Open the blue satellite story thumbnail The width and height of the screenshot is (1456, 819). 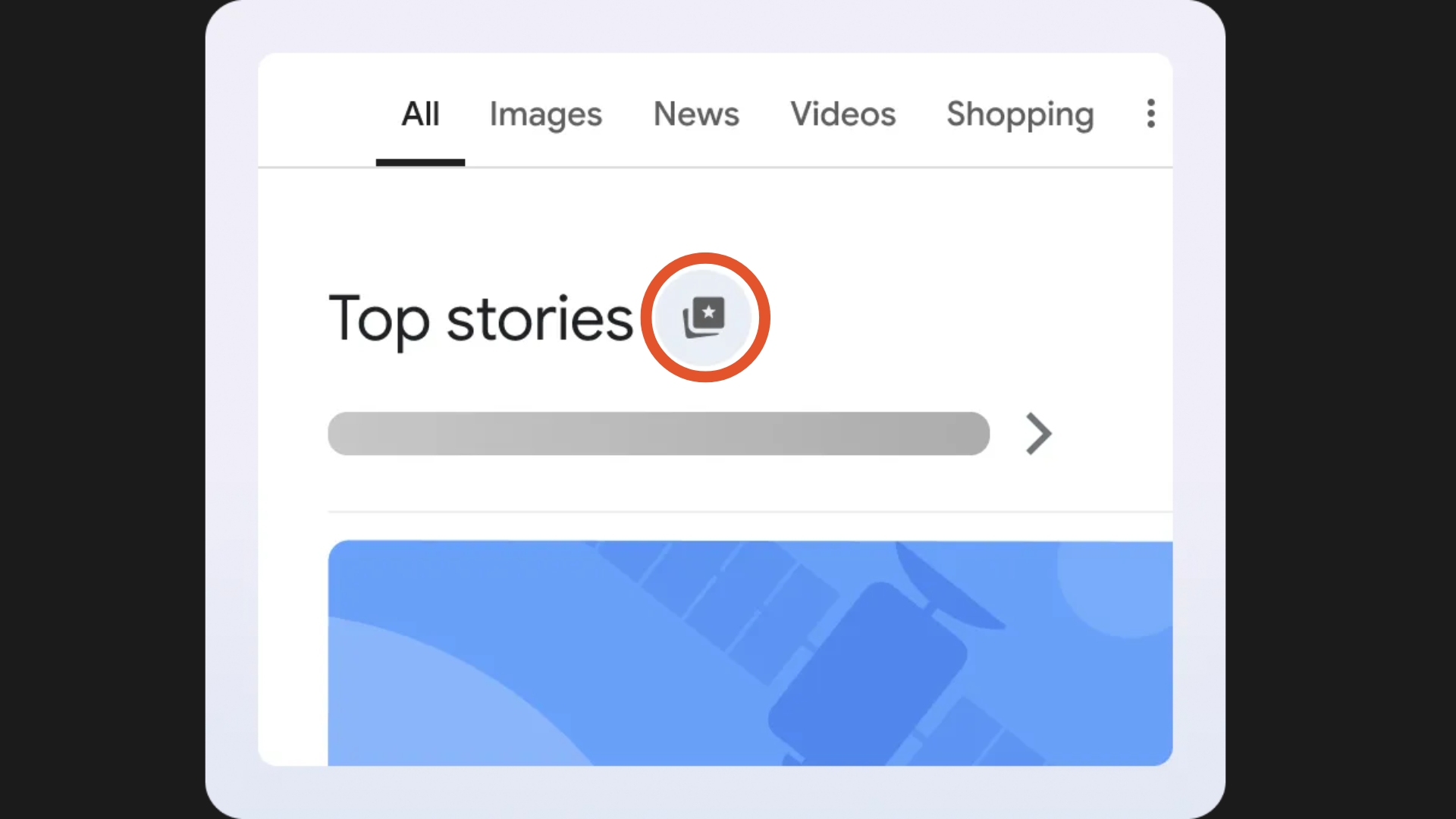tap(749, 652)
